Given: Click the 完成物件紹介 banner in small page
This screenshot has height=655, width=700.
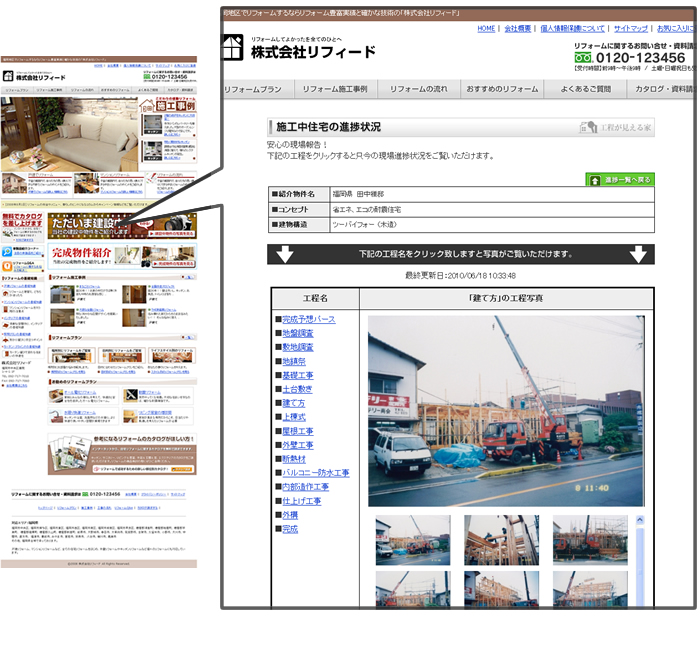Looking at the screenshot, I should click(122, 256).
